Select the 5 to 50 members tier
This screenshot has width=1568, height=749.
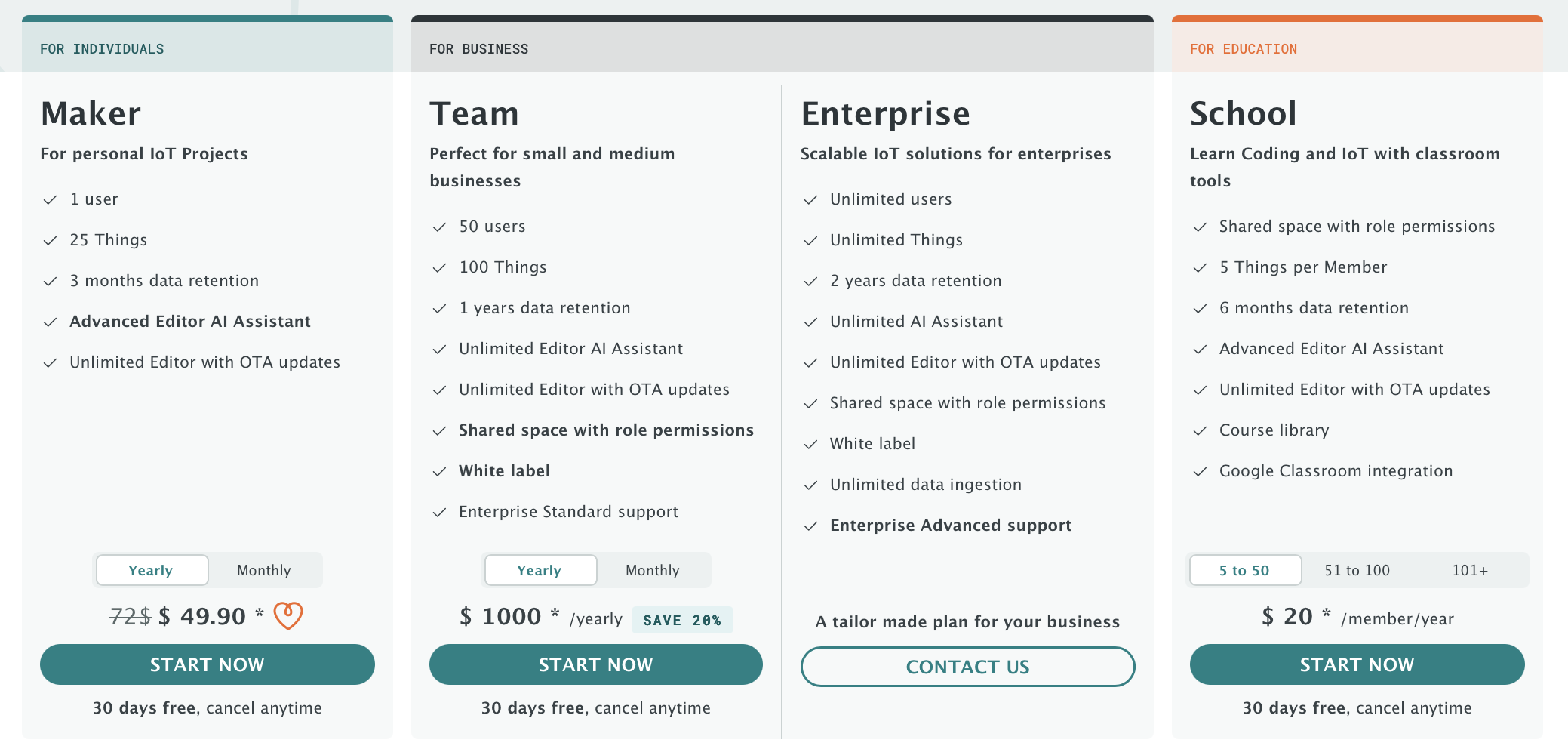[x=1244, y=570]
